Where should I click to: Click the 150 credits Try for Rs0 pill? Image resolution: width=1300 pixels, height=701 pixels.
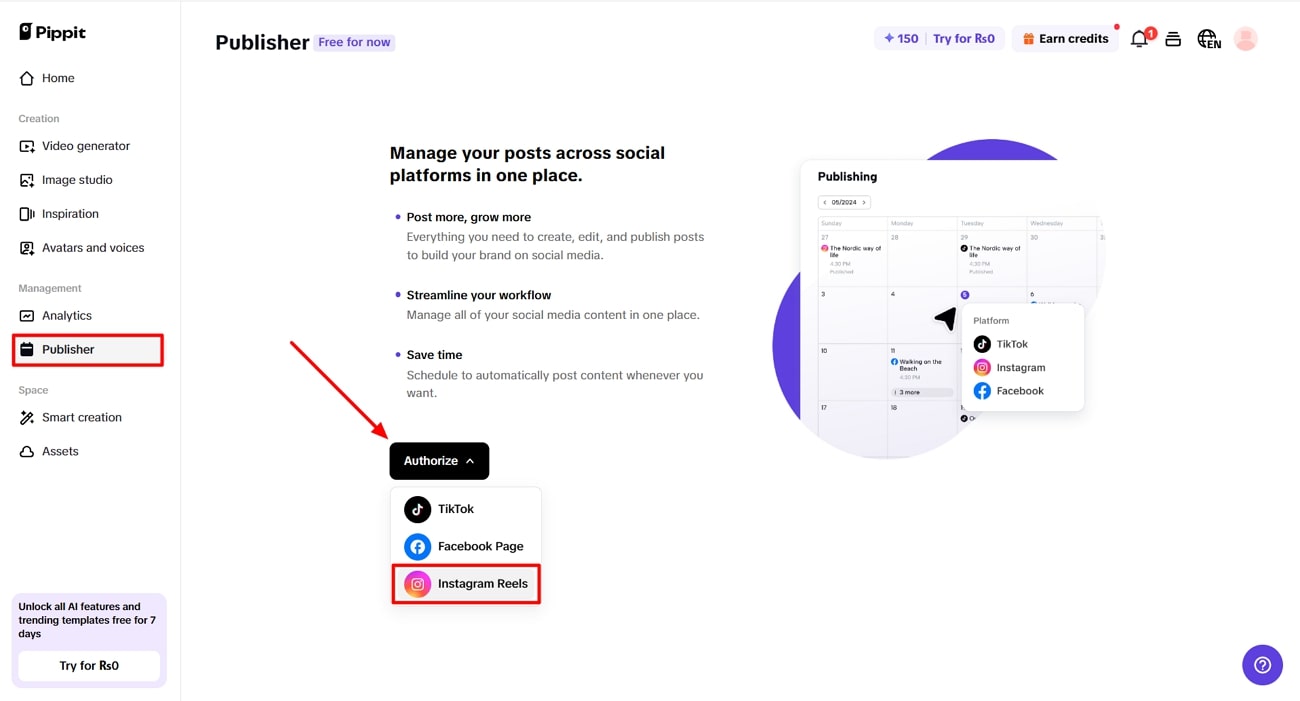pos(939,39)
